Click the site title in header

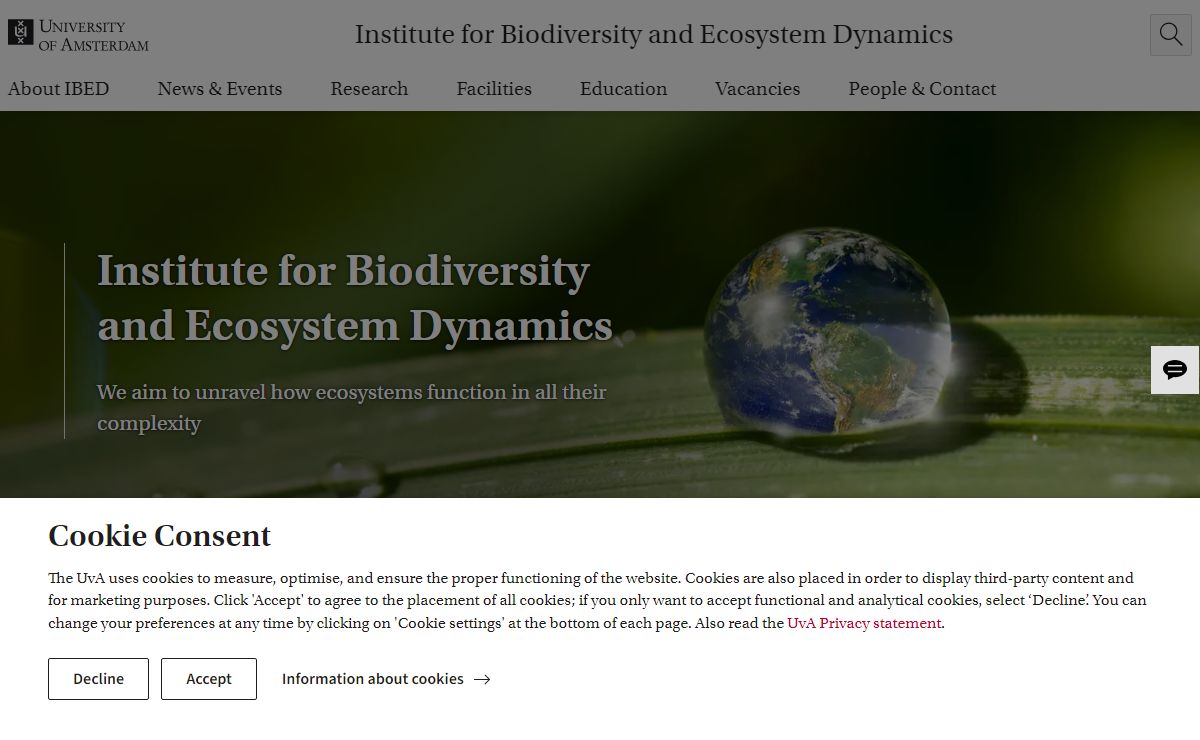point(653,35)
